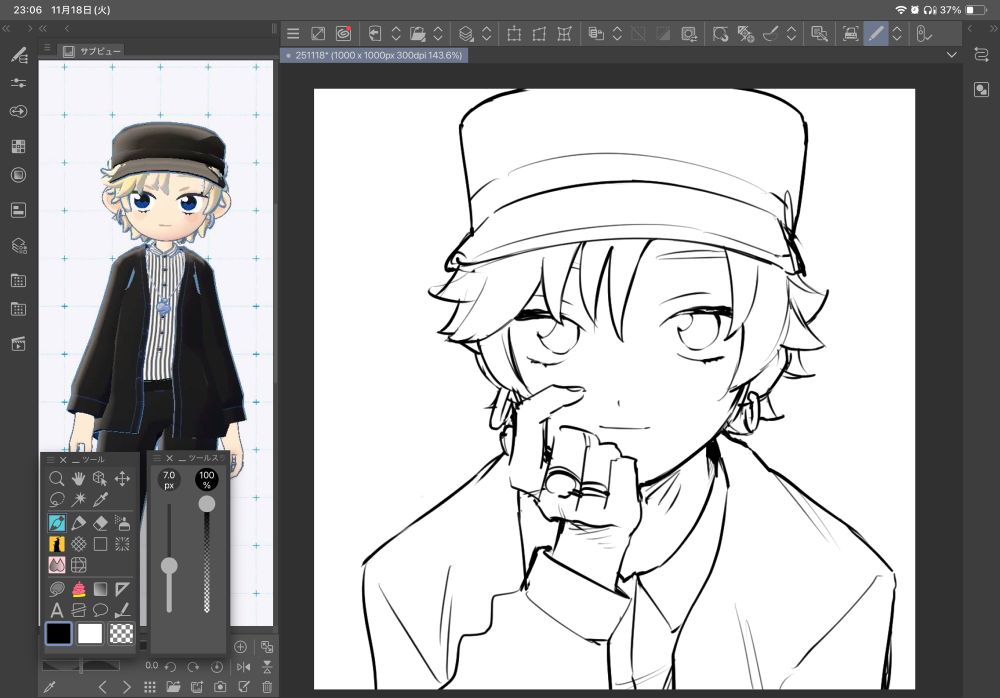The image size is (1000, 698).
Task: Select the Fill gradient square tool
Action: 100,588
